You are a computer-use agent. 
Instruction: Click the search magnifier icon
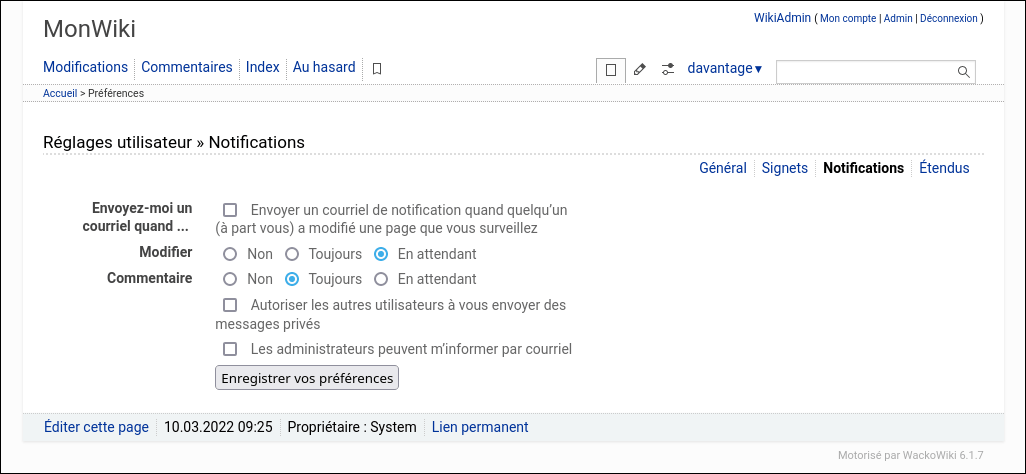tap(963, 72)
